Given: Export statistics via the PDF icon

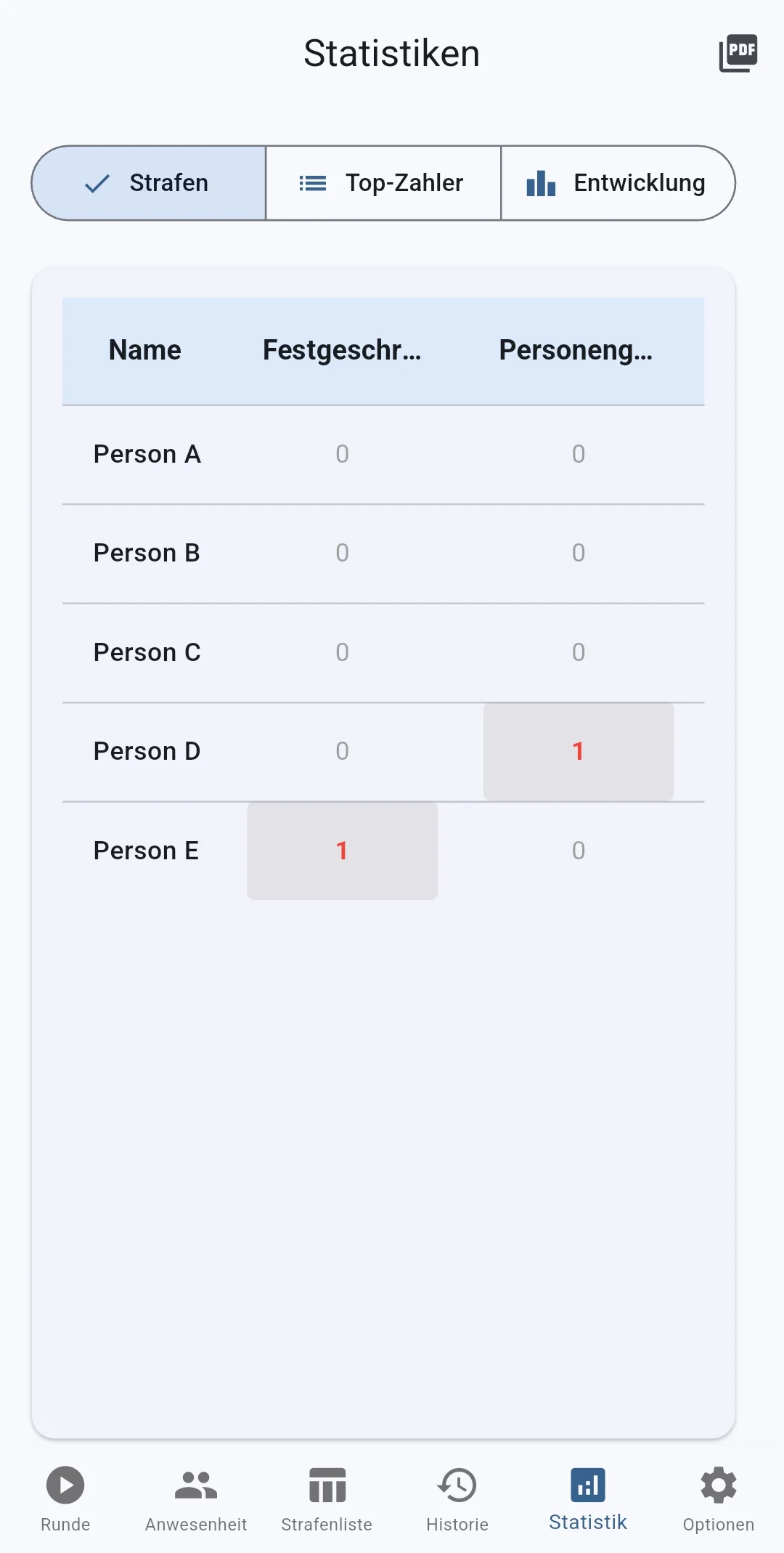Looking at the screenshot, I should click(738, 54).
